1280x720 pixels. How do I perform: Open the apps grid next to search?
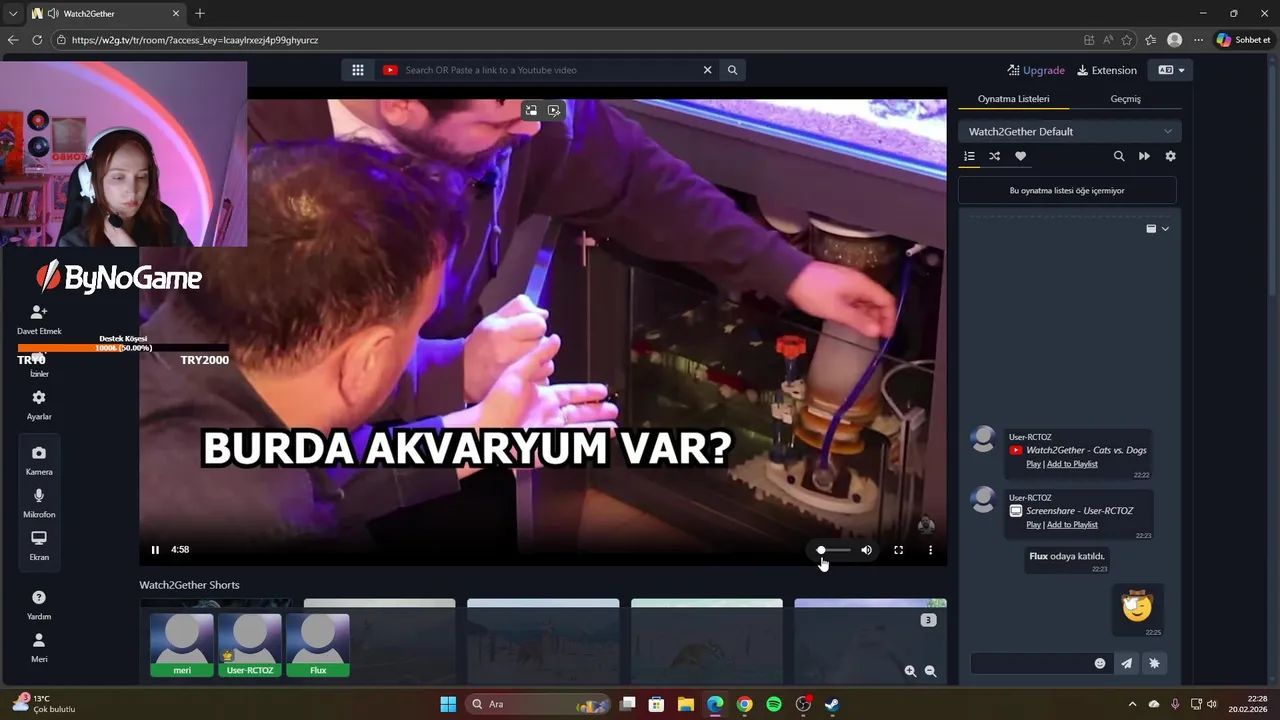pyautogui.click(x=357, y=70)
